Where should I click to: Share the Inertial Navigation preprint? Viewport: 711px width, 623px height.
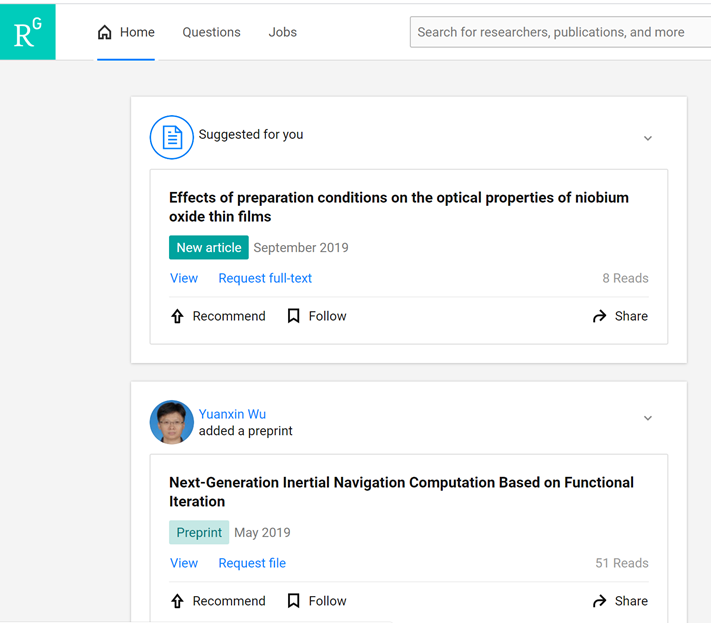(x=620, y=601)
